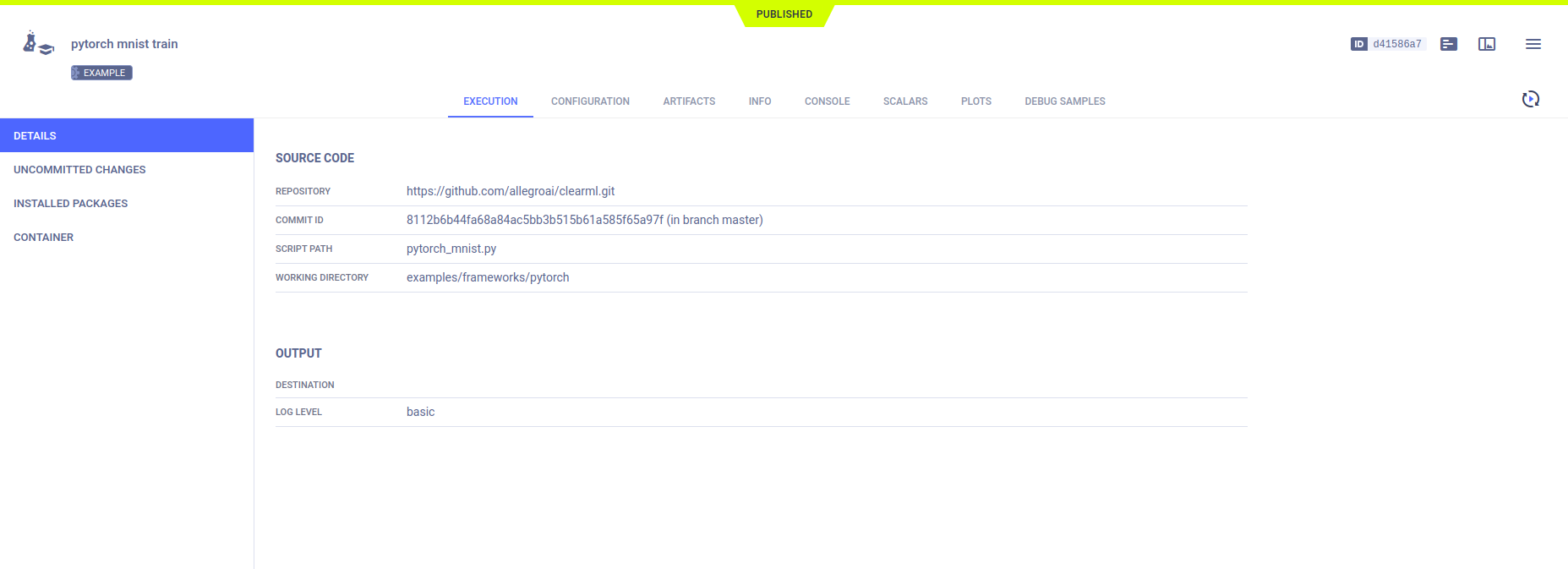Open the CONSOLE tab
Viewport: 1568px width, 569px height.
click(827, 101)
